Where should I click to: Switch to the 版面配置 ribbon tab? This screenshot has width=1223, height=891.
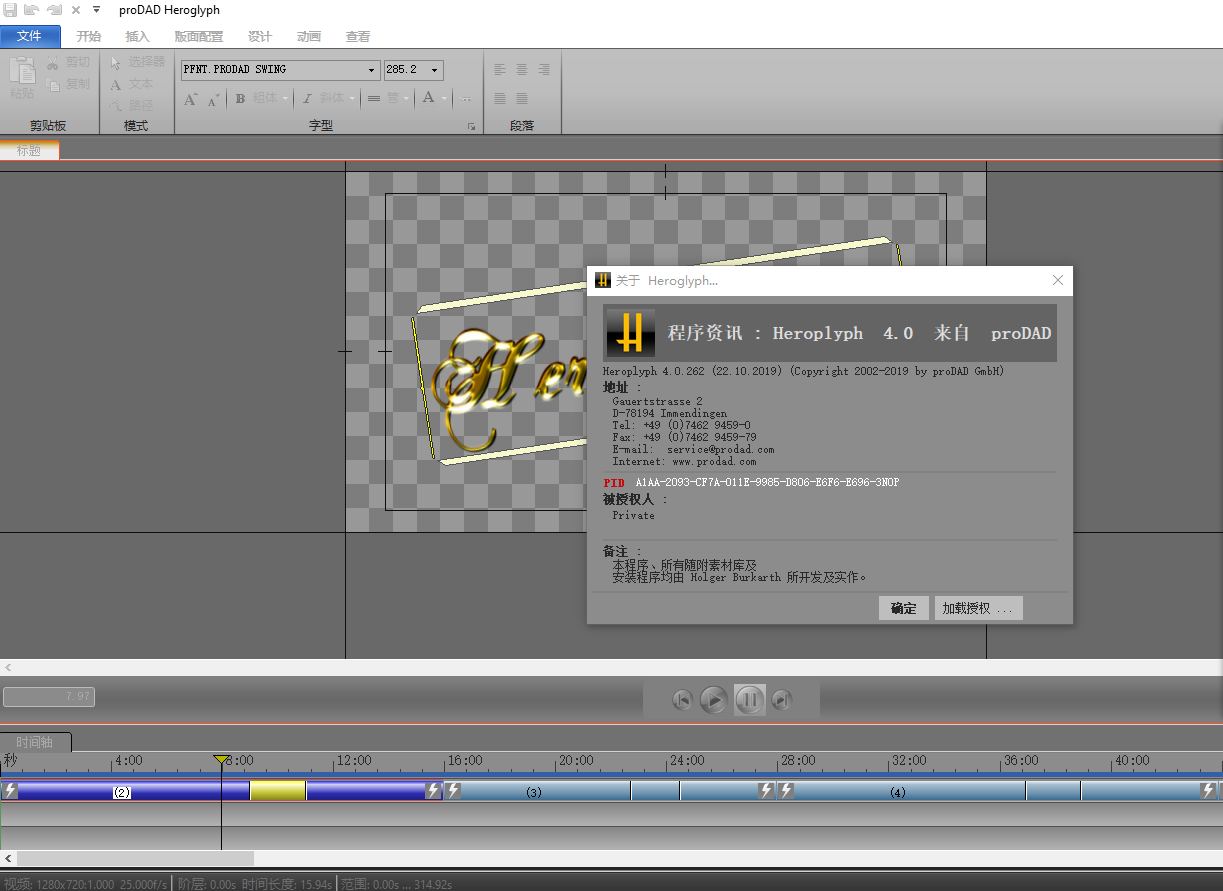pyautogui.click(x=199, y=36)
